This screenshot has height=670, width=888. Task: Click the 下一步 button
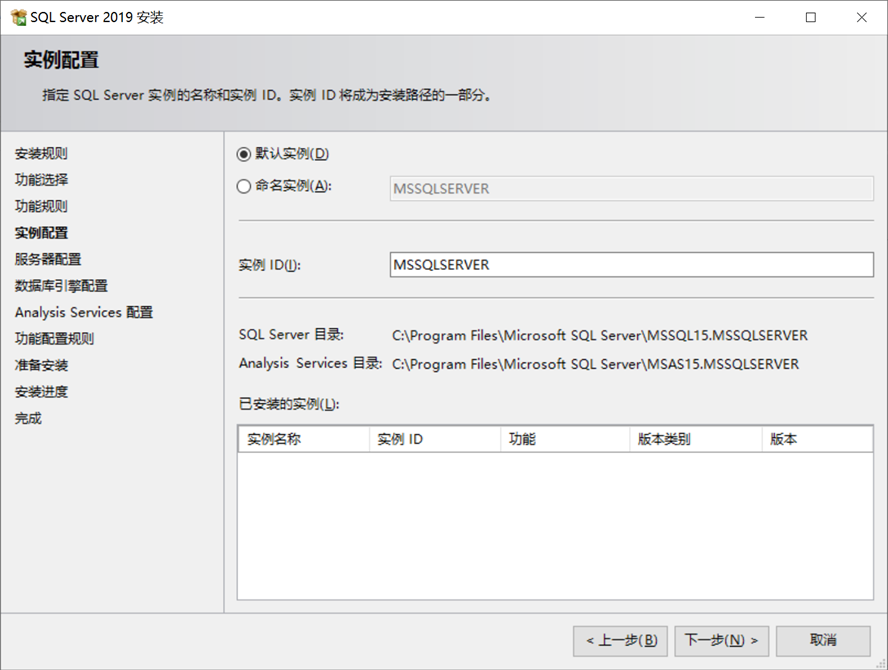pos(722,641)
